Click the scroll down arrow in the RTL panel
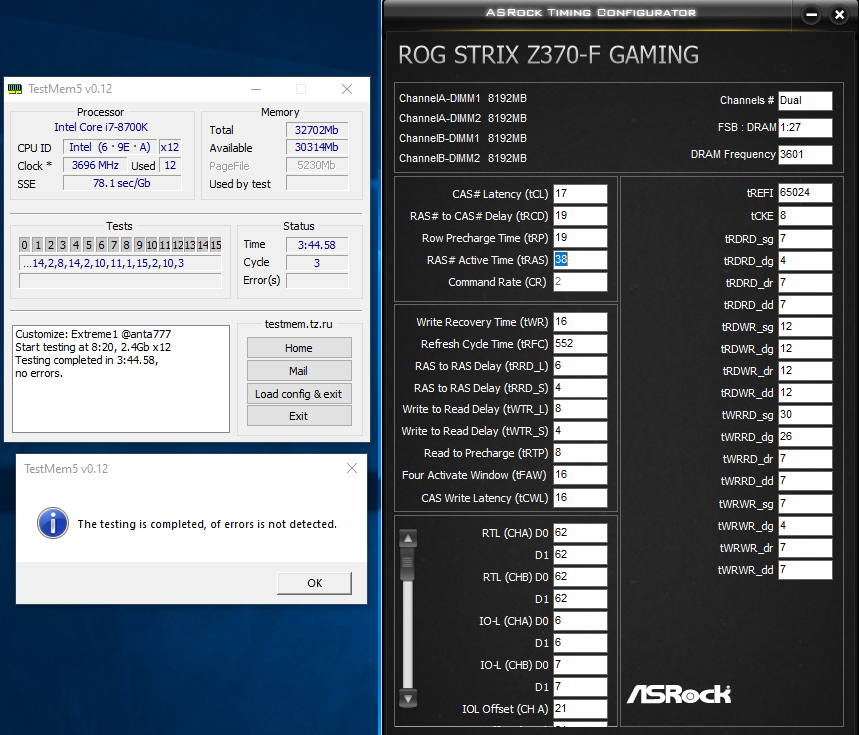This screenshot has width=859, height=735. pyautogui.click(x=408, y=698)
